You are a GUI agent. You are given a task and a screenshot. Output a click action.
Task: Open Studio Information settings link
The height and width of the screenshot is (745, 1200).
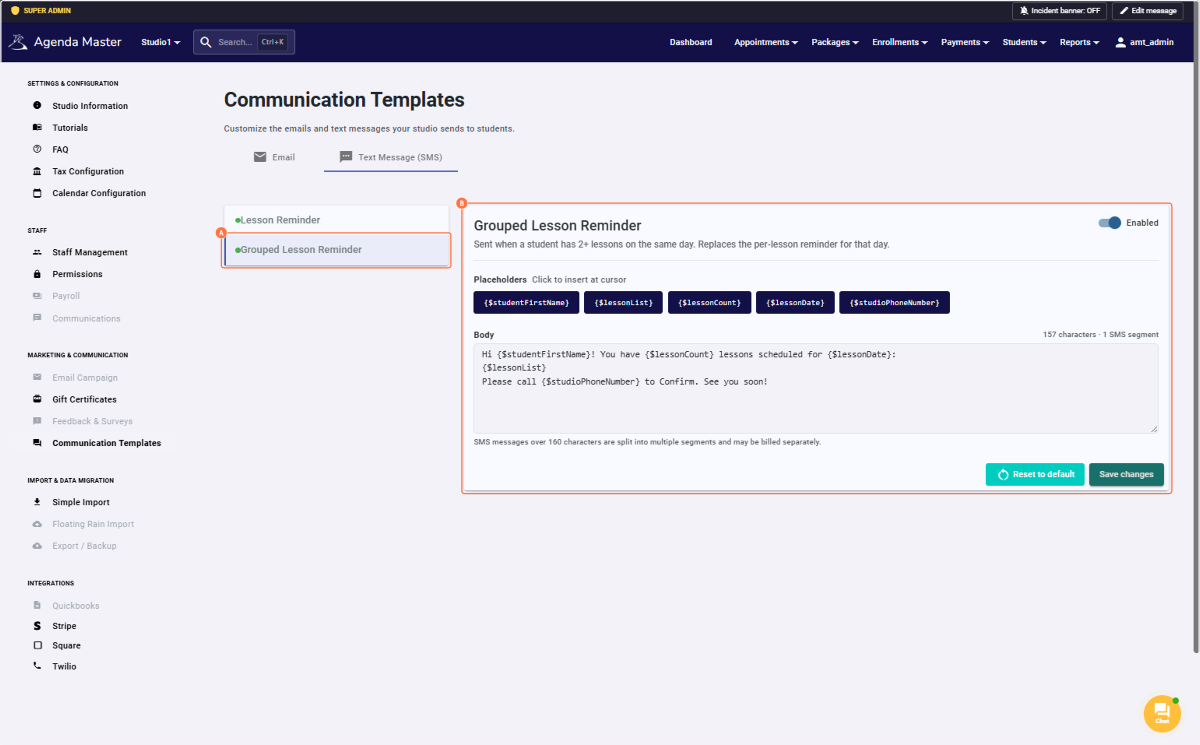click(90, 105)
